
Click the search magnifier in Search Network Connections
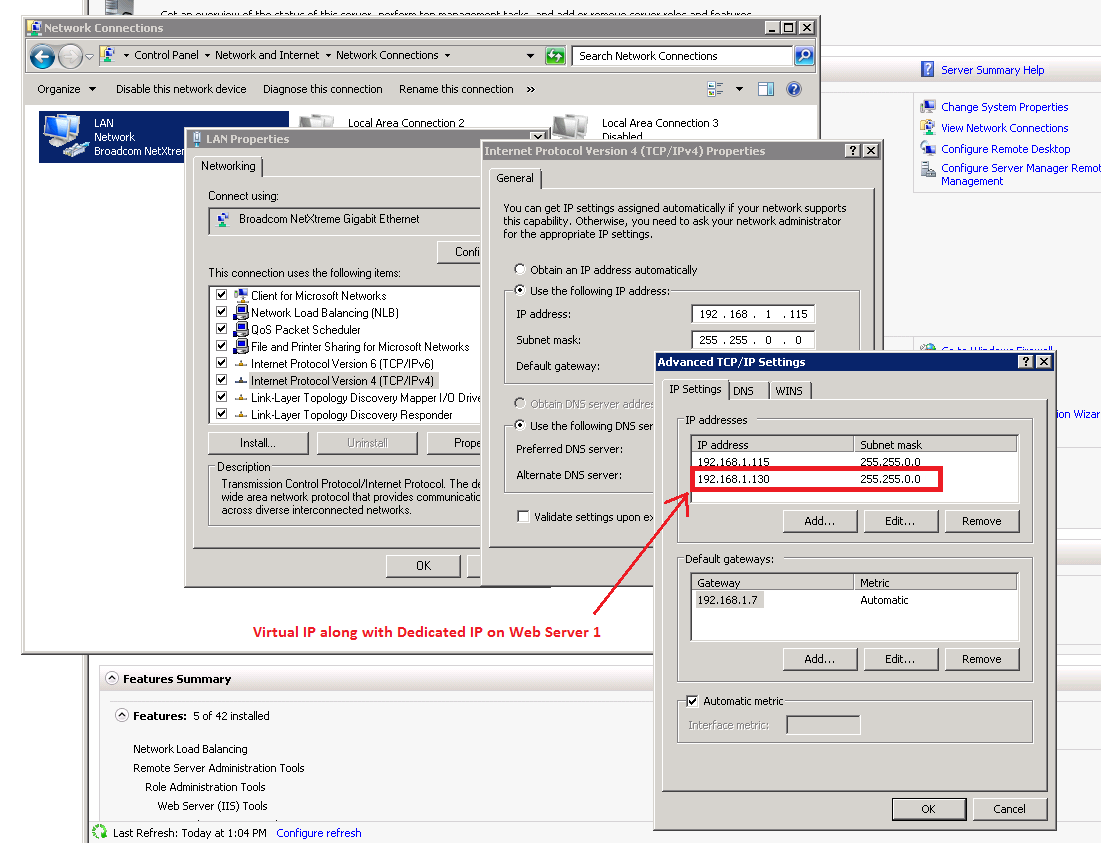click(804, 55)
